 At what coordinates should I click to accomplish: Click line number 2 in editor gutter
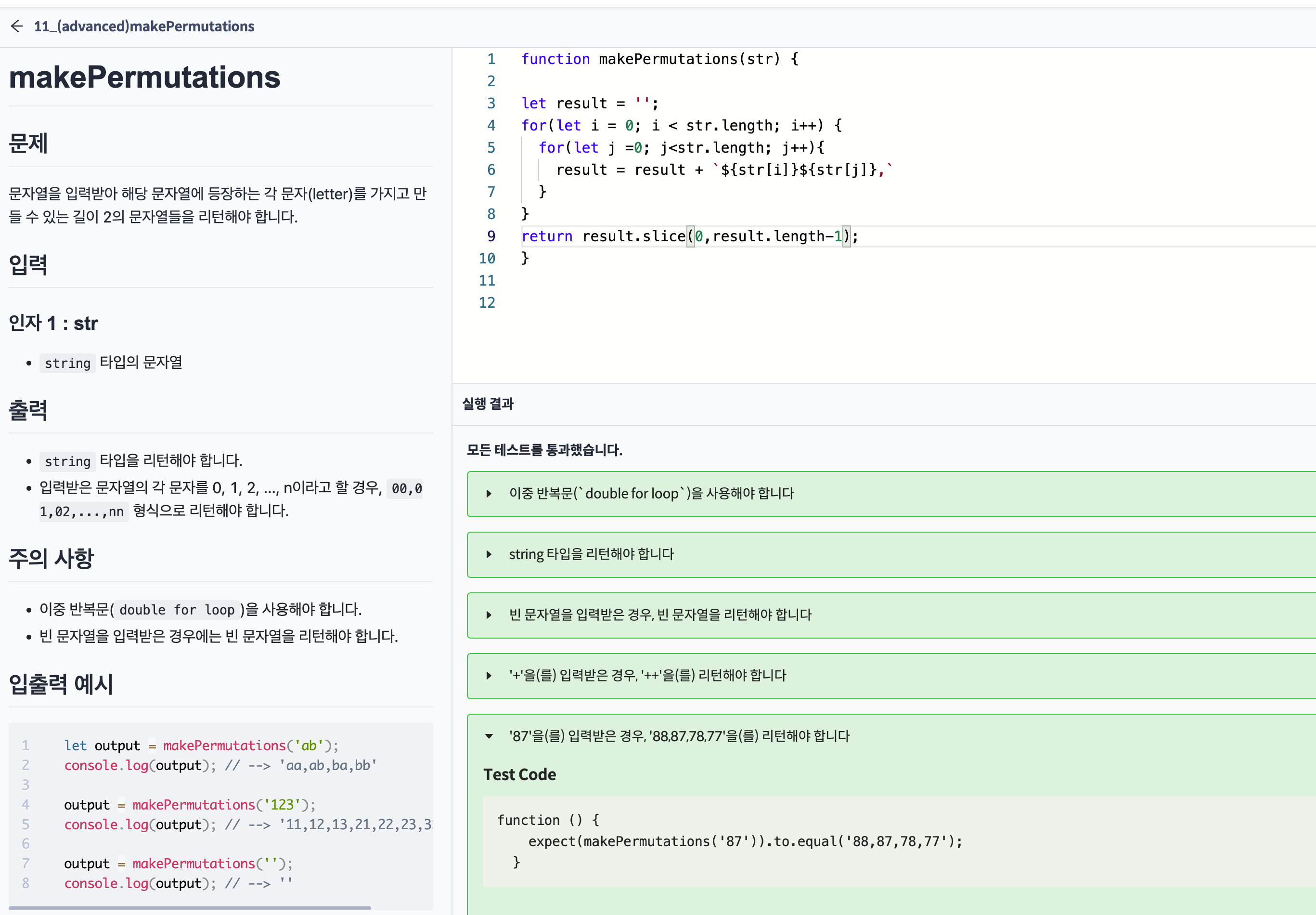[491, 81]
